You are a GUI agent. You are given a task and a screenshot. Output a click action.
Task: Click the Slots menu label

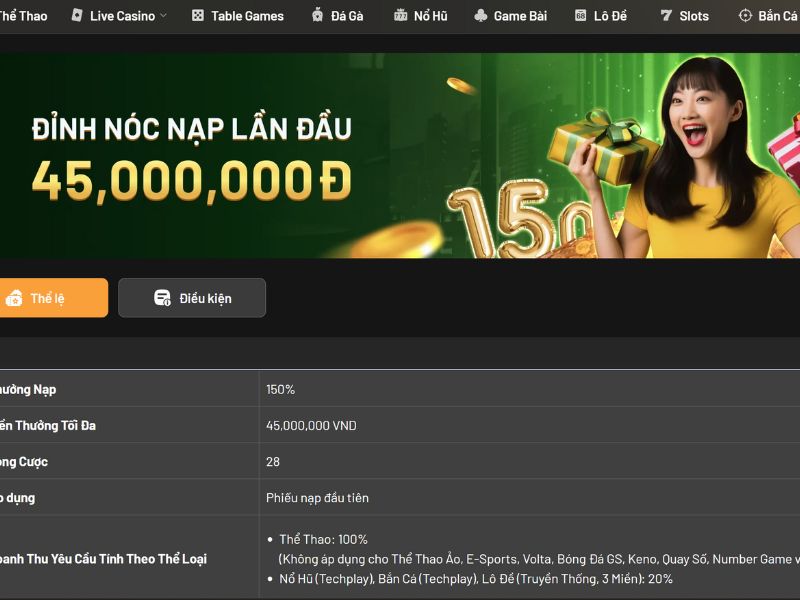coord(694,16)
